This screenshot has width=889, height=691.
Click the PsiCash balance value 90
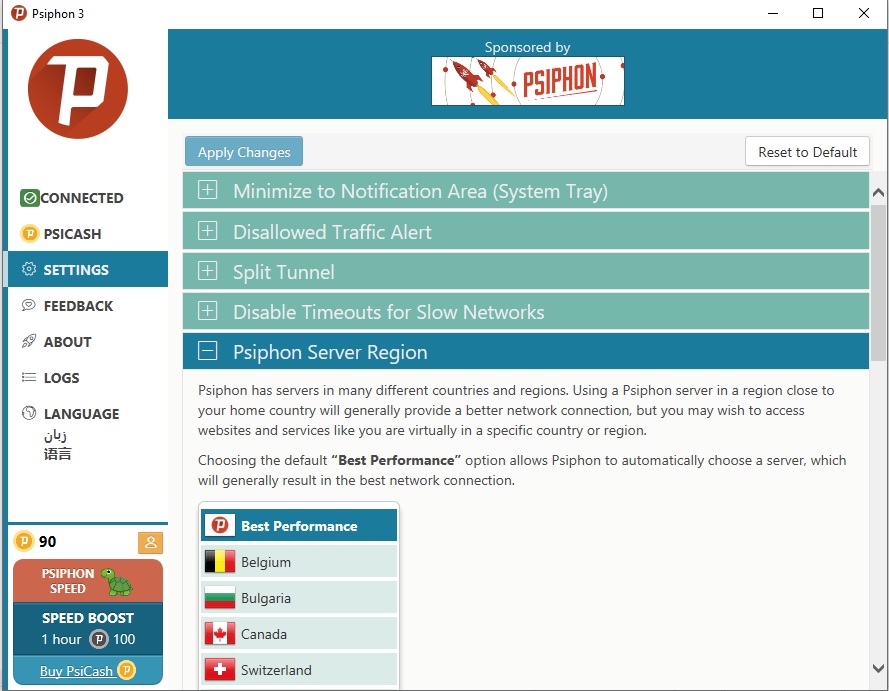[x=48, y=541]
